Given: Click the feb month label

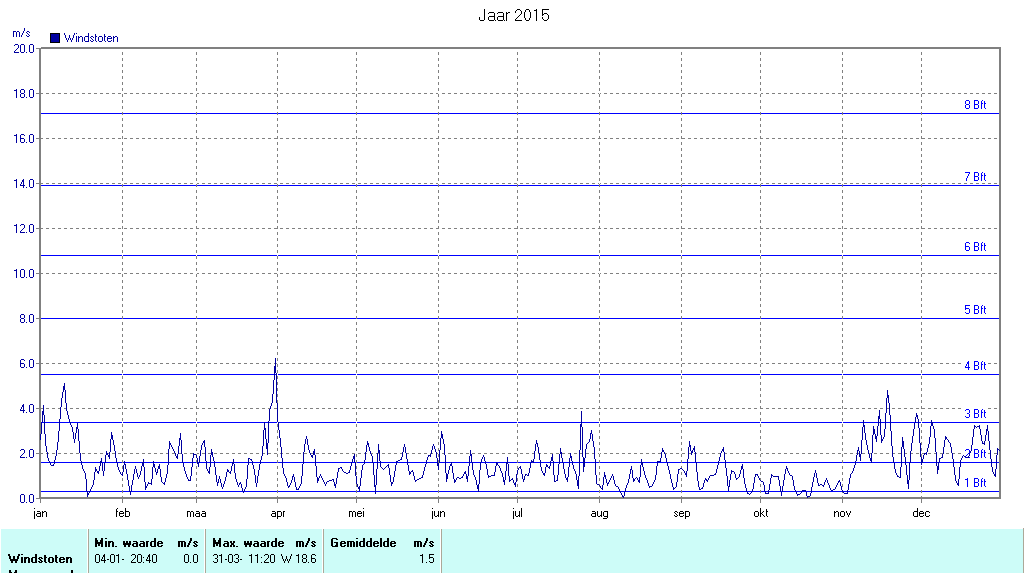Looking at the screenshot, I should click(123, 513).
